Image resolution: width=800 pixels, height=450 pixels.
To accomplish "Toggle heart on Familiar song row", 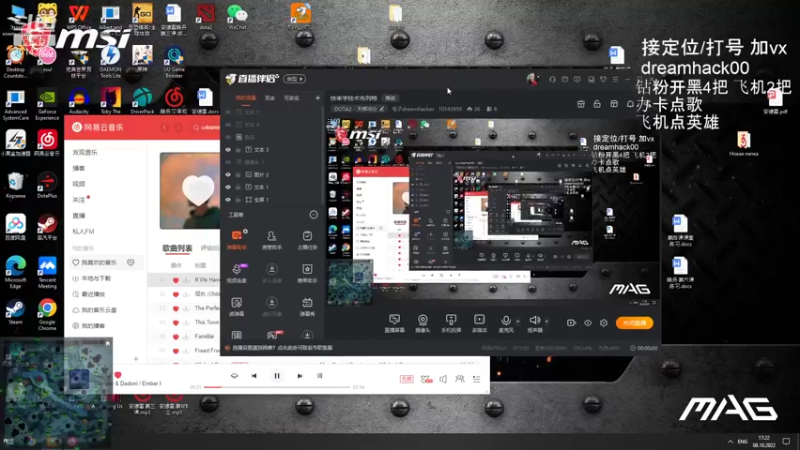I will pyautogui.click(x=176, y=337).
